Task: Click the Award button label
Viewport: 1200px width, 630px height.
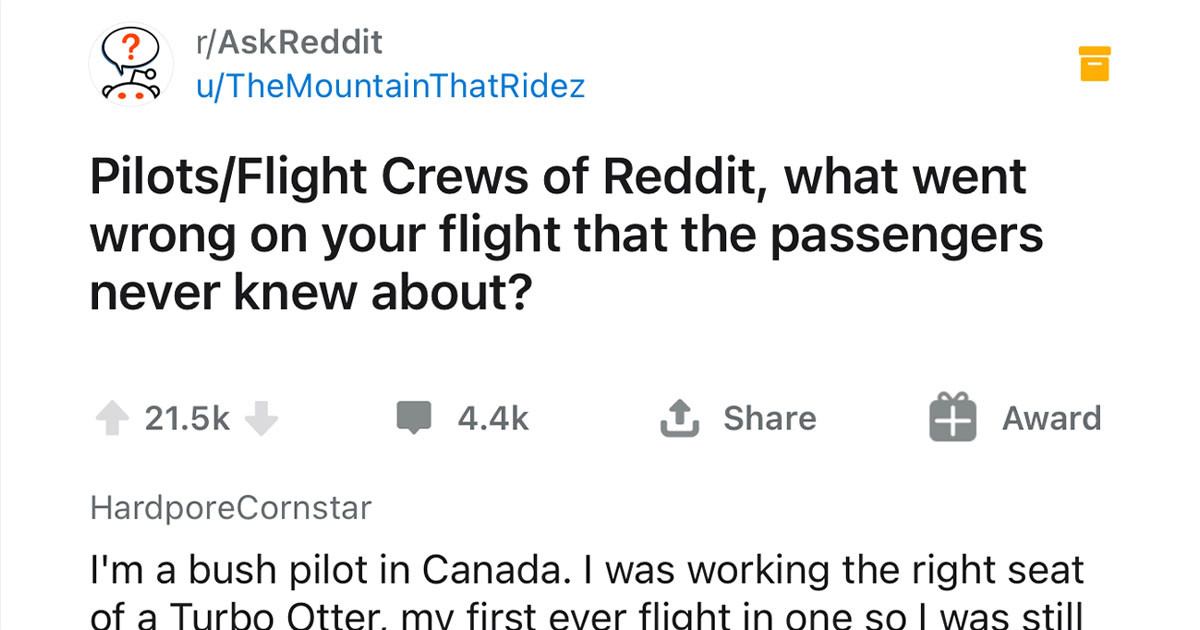Action: [1050, 418]
